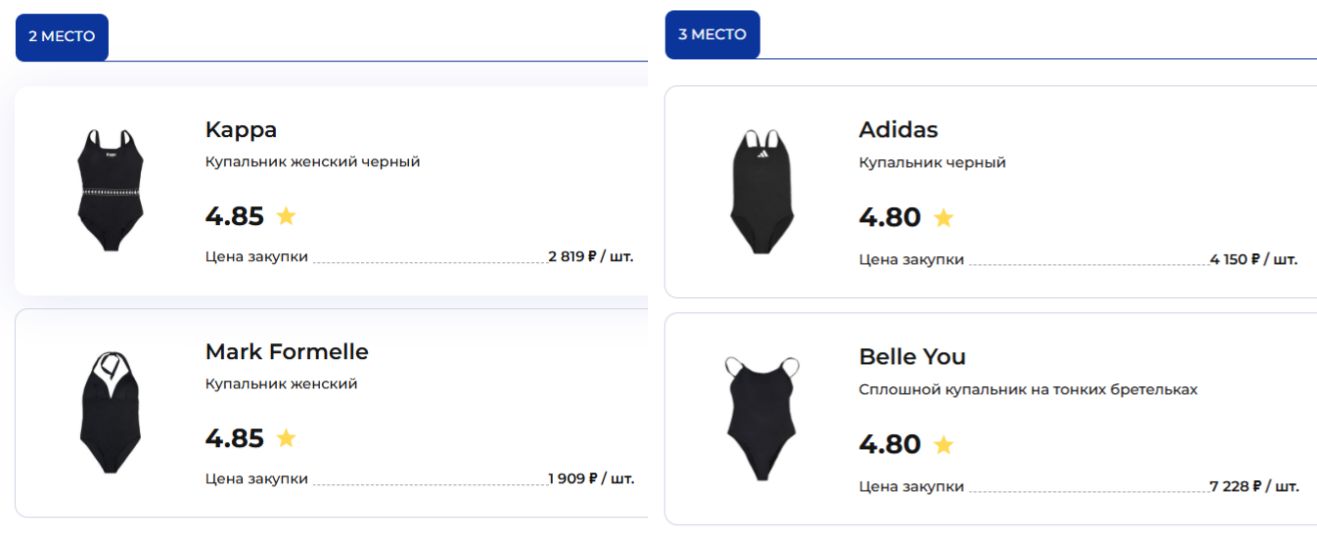This screenshot has height=547, width=1317.
Task: Open the Mark Formelle halter swimsuit image
Action: (111, 412)
